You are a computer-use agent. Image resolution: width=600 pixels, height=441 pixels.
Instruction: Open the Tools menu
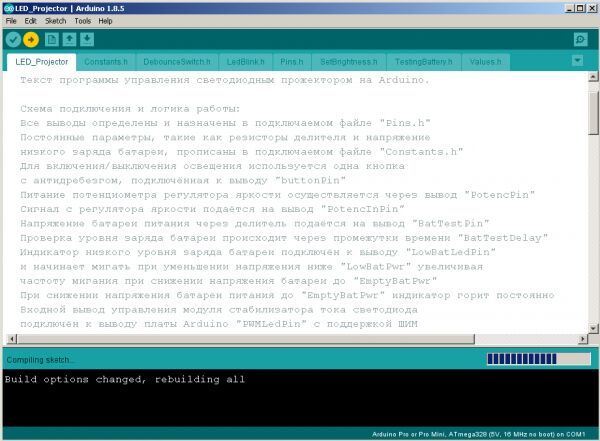tap(83, 21)
